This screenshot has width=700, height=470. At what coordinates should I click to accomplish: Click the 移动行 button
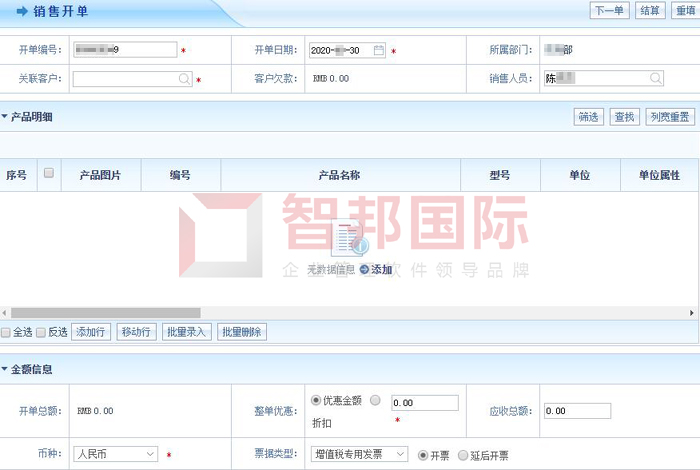(x=136, y=332)
